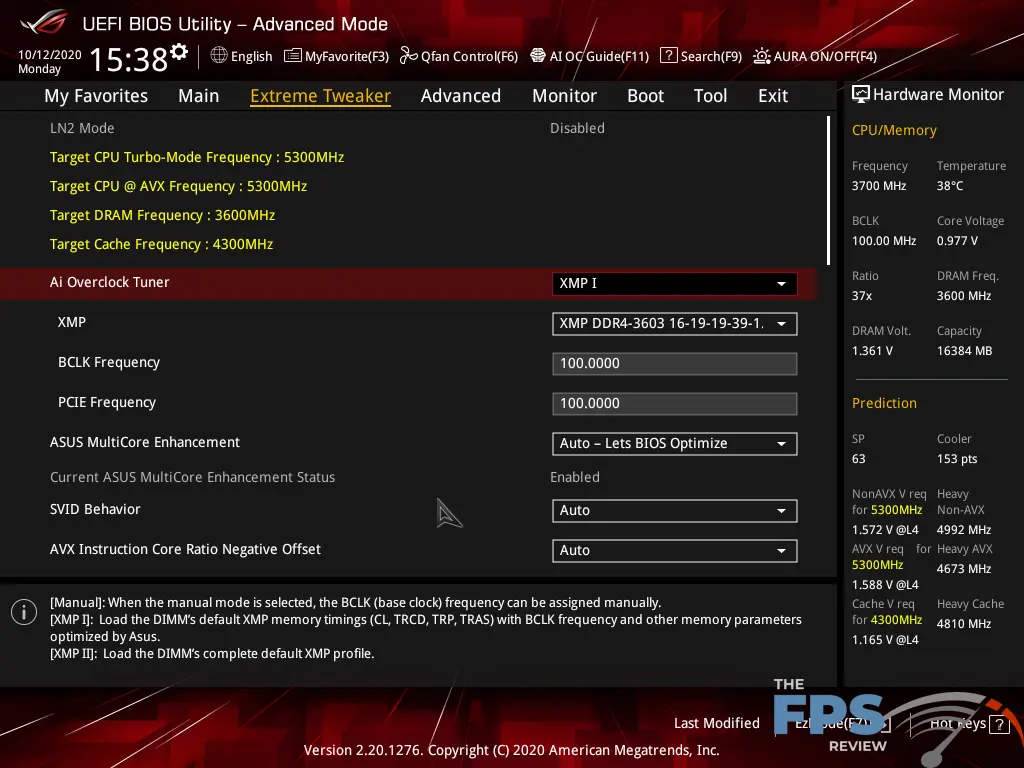The width and height of the screenshot is (1024, 768).
Task: Change the BIOS language from English
Action: click(241, 56)
